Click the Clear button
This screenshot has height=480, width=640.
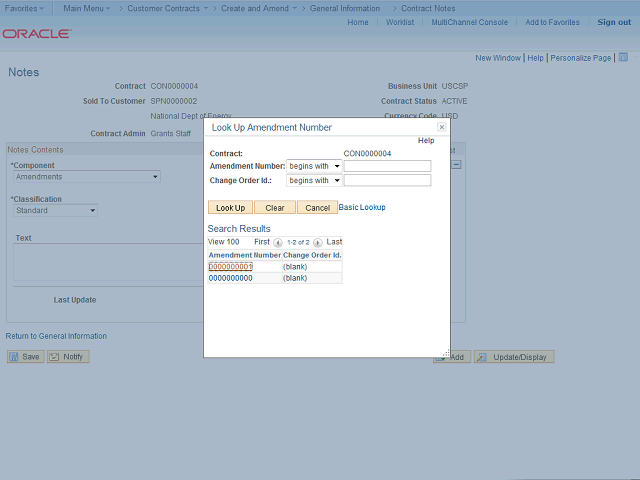click(275, 207)
